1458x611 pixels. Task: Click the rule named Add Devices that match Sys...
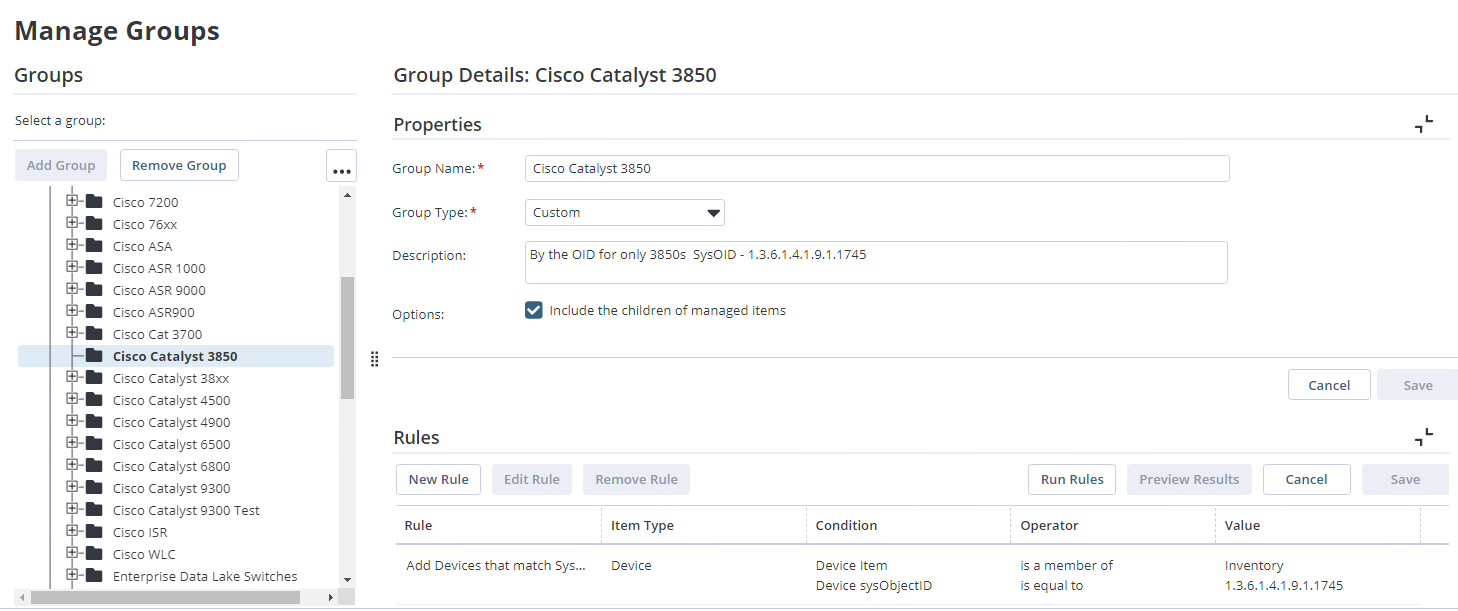497,565
